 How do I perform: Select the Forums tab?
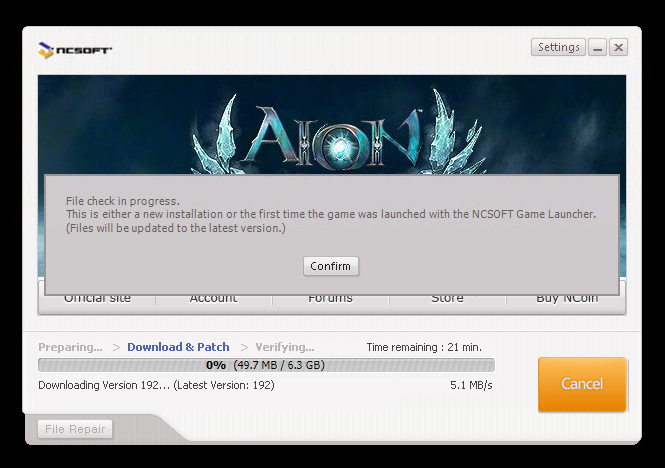330,299
